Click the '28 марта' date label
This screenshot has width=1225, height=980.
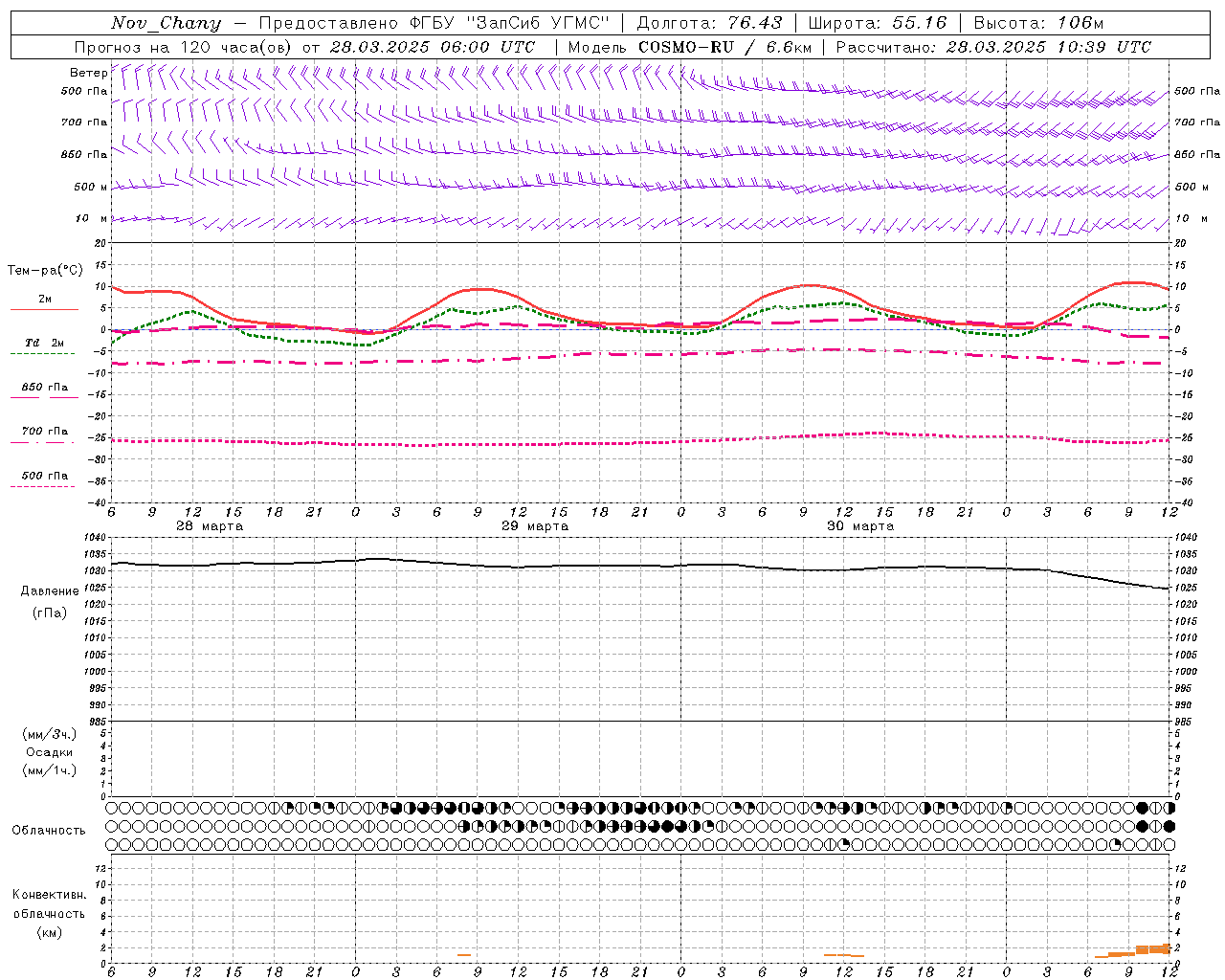point(210,525)
